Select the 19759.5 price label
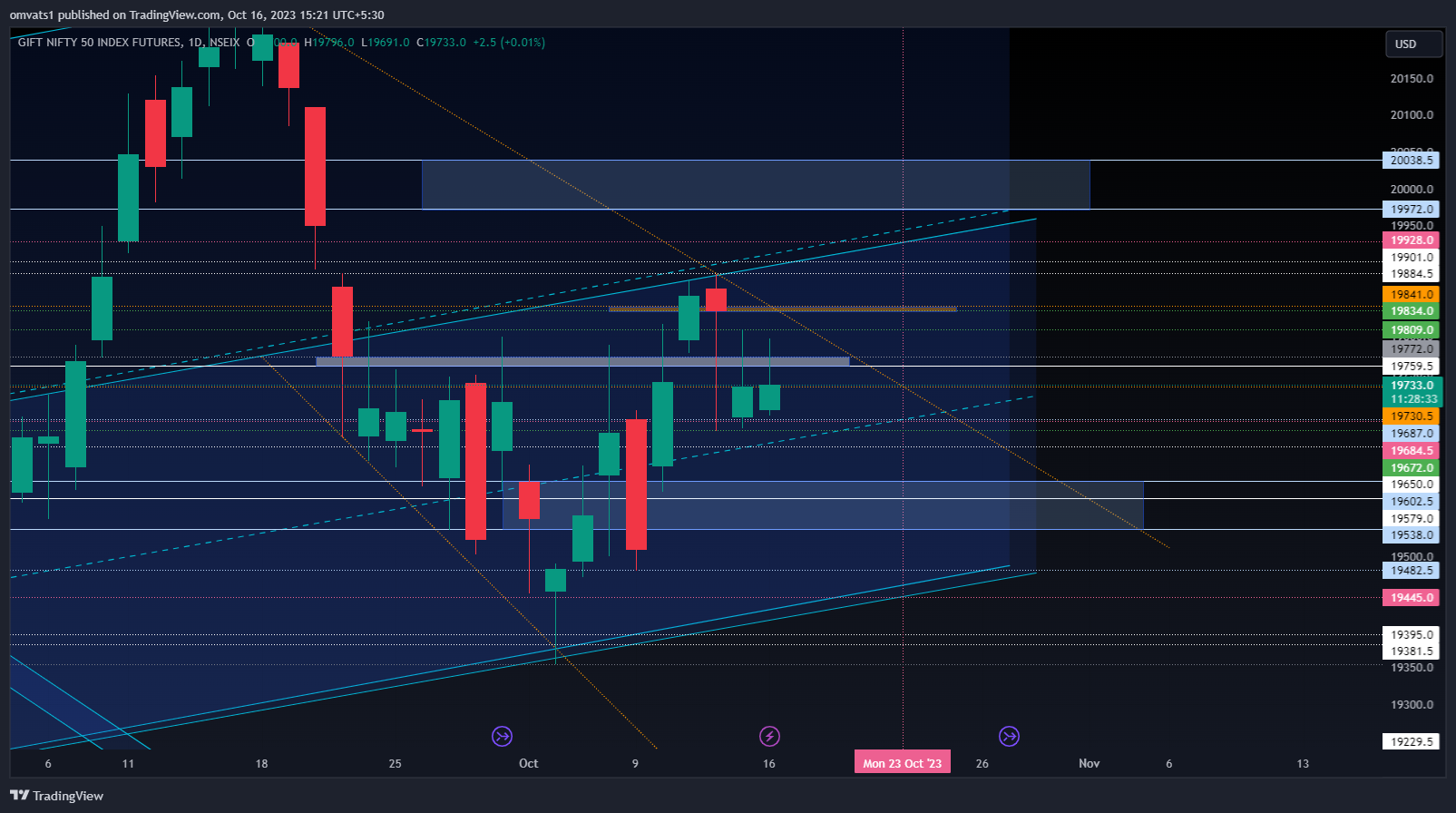This screenshot has height=813, width=1456. pos(1412,367)
